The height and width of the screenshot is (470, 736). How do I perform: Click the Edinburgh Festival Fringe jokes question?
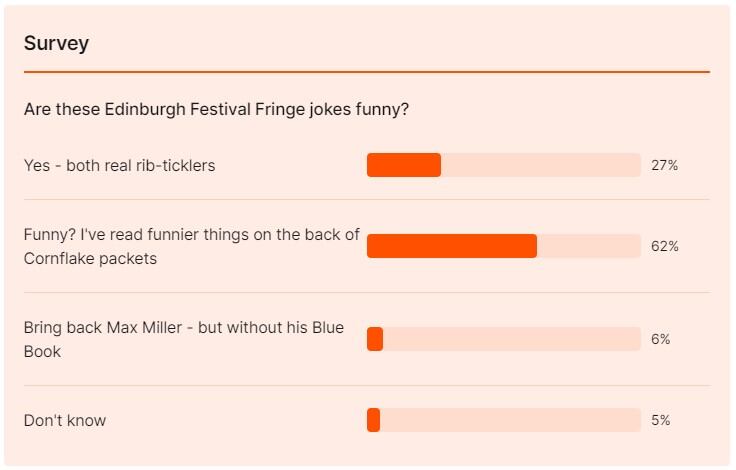pos(216,109)
